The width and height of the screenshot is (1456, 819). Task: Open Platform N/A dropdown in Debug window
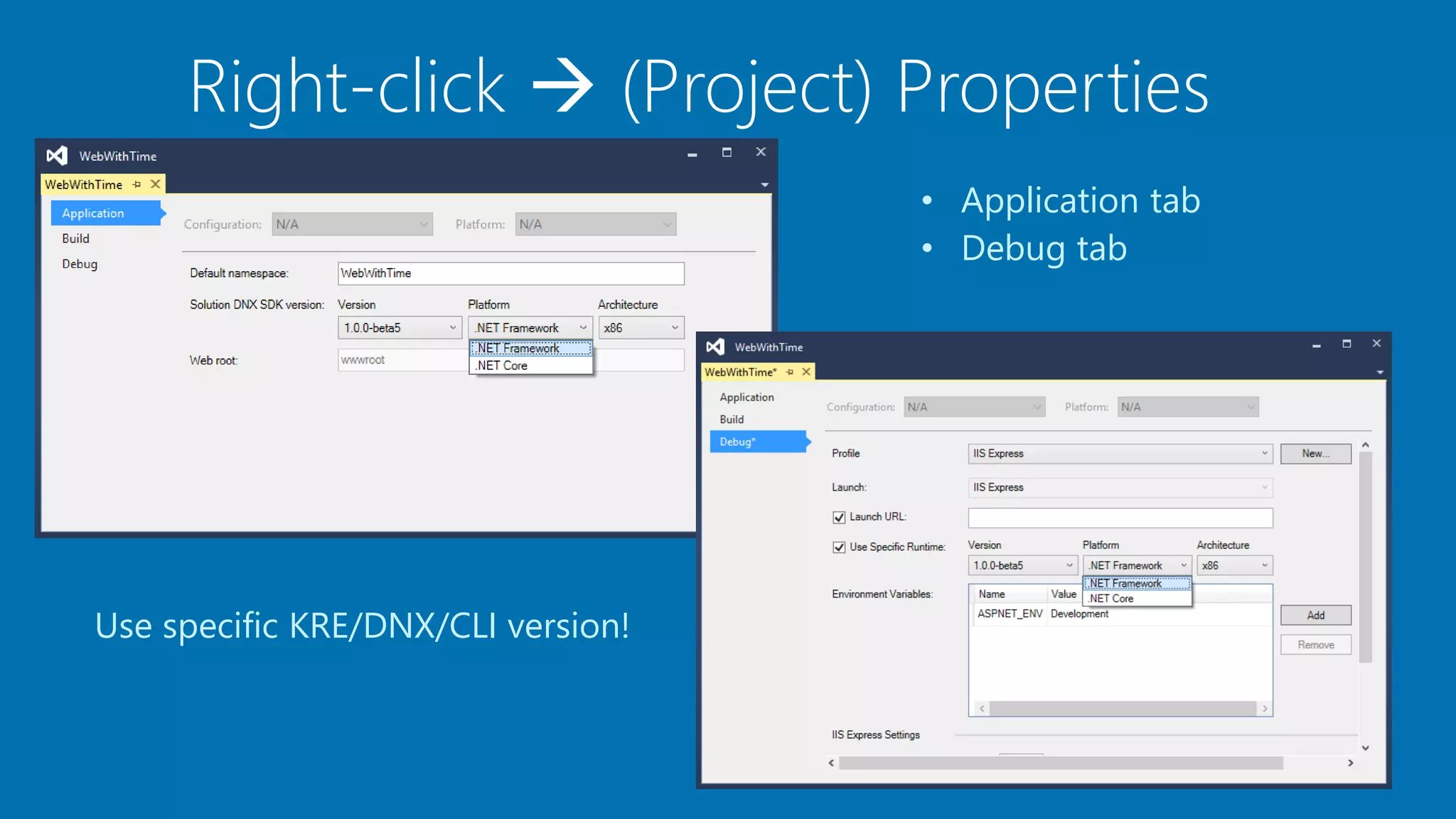point(1188,407)
